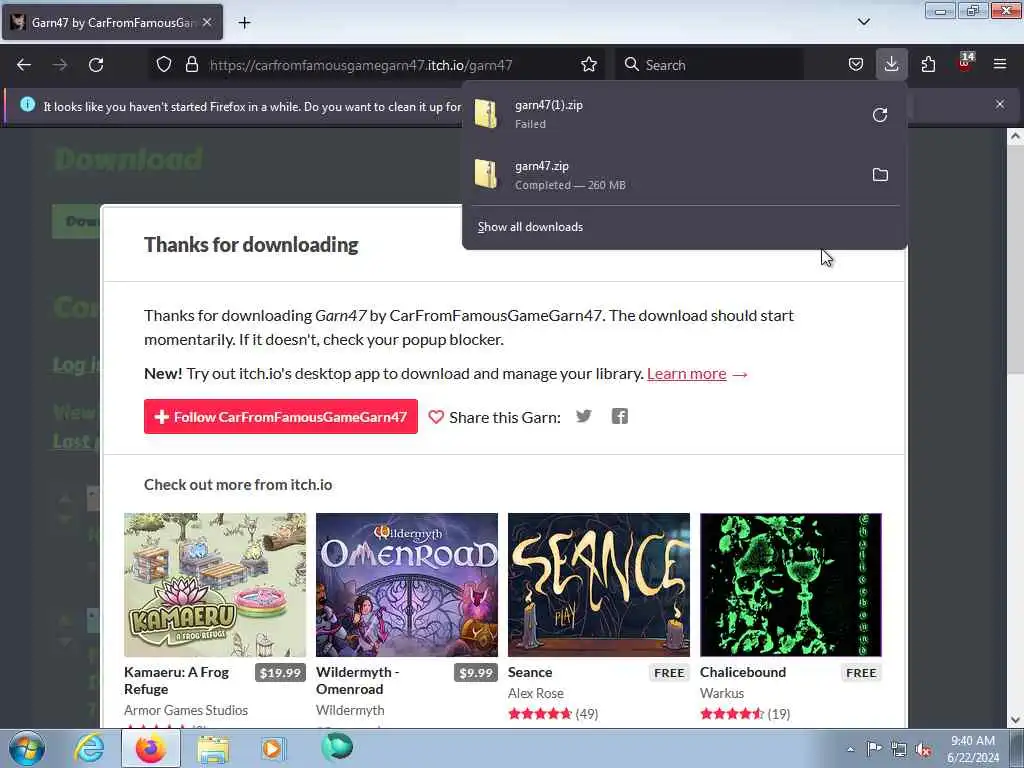Reload the current page
The image size is (1024, 768).
(x=96, y=65)
